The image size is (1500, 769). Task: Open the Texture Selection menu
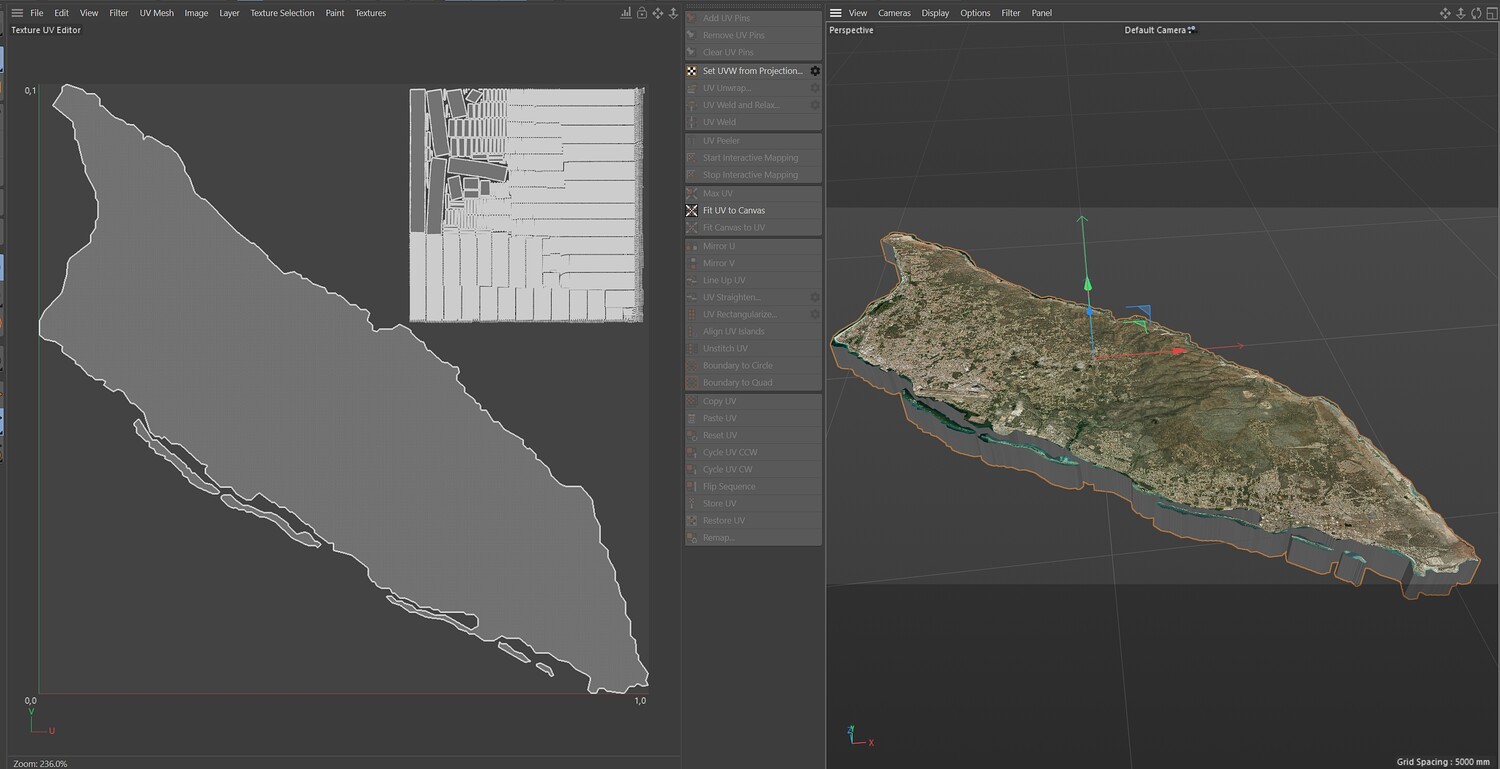[x=282, y=13]
